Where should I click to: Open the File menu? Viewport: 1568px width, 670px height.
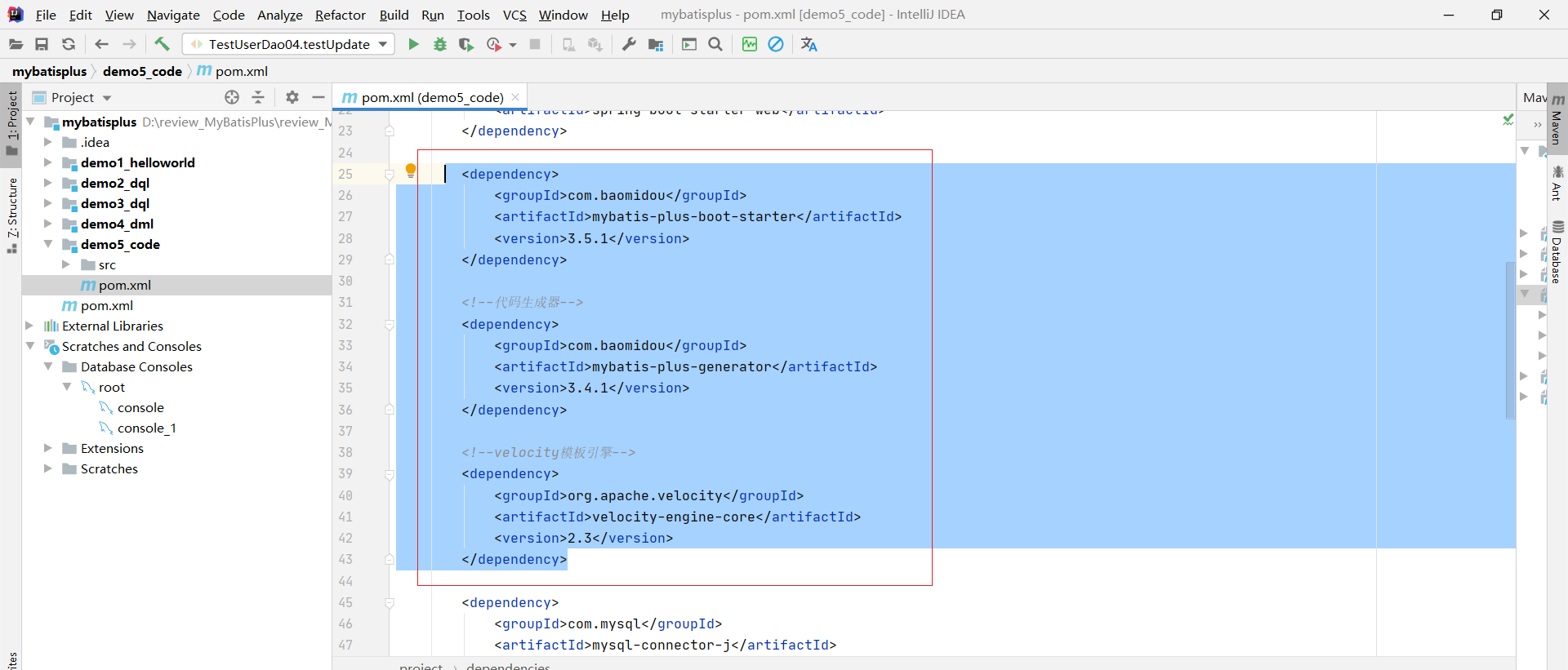point(46,15)
